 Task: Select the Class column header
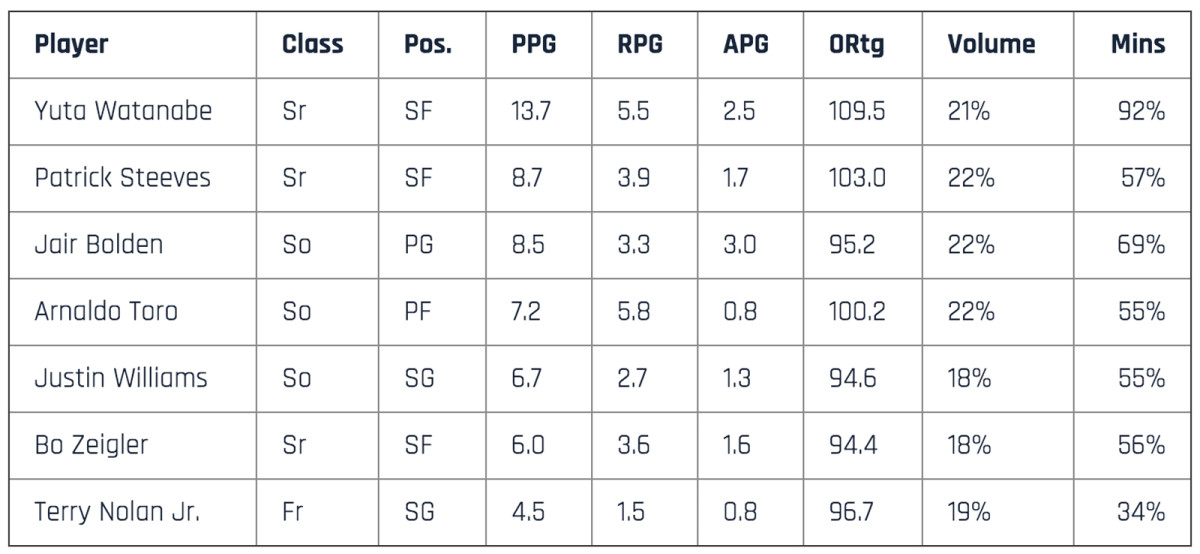pos(312,44)
